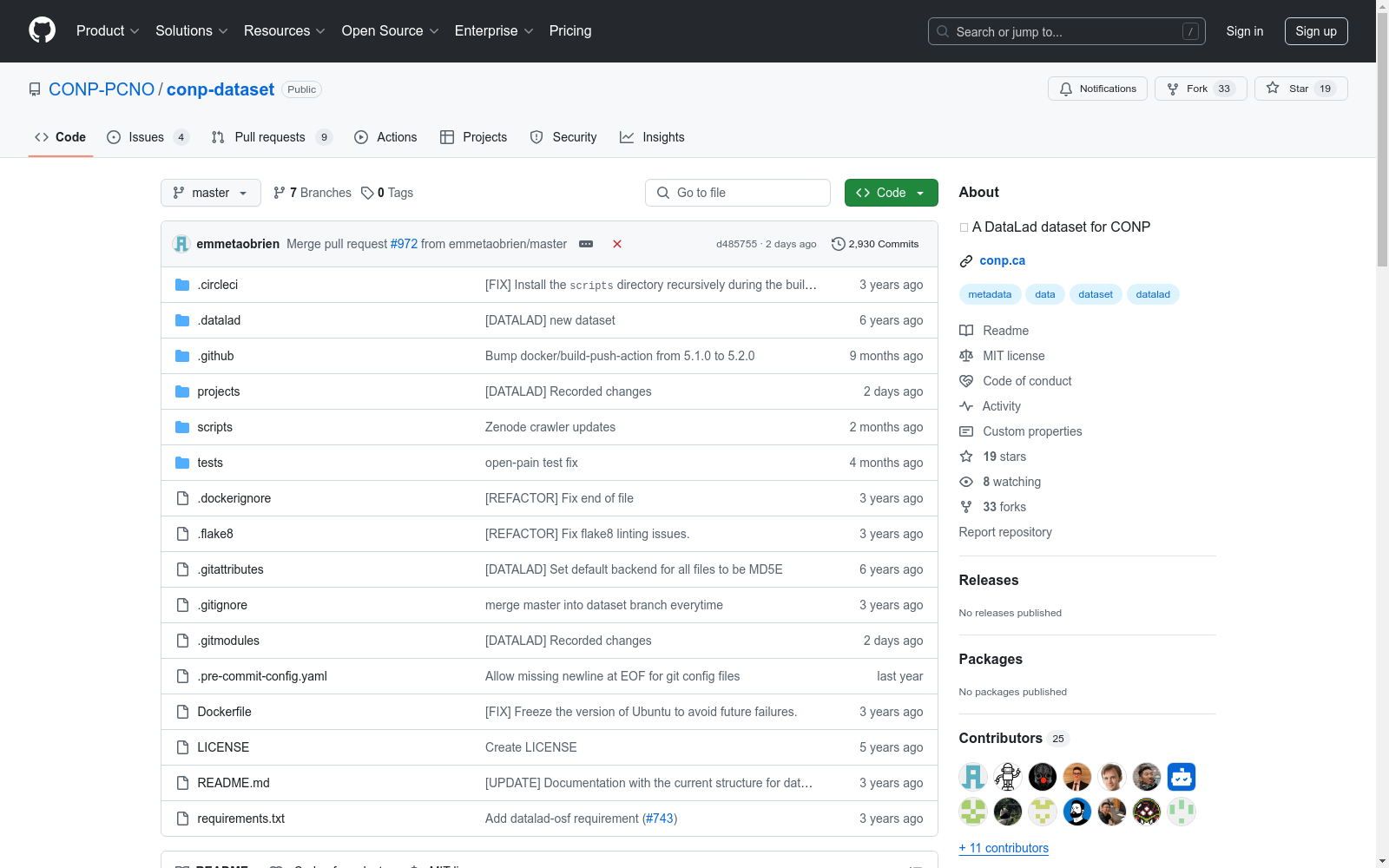Click the metadata topic tag

[990, 294]
